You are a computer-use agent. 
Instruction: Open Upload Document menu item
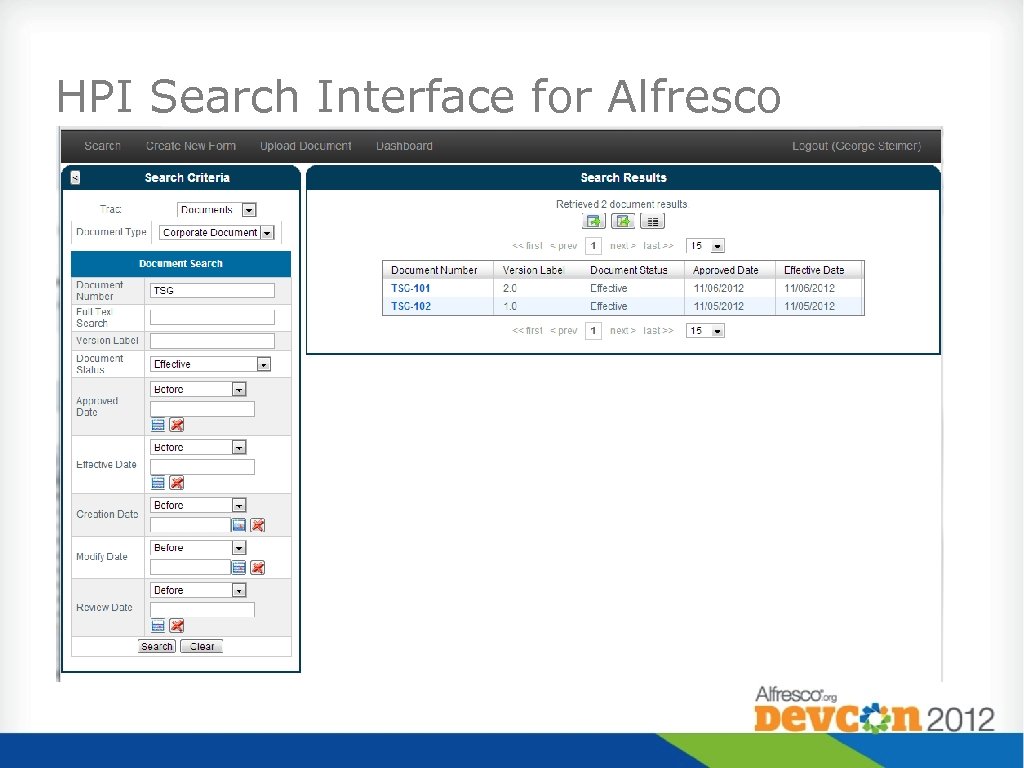coord(306,146)
